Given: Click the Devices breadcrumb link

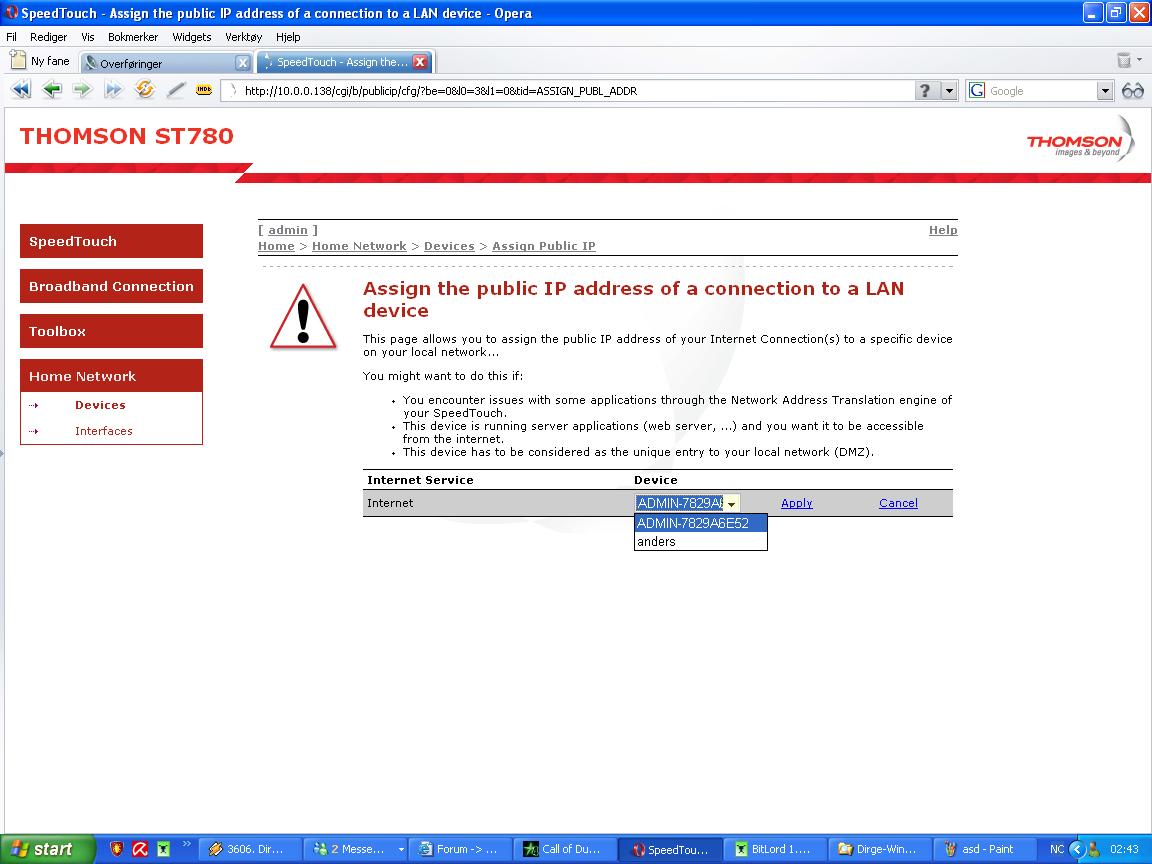Looking at the screenshot, I should pyautogui.click(x=449, y=246).
